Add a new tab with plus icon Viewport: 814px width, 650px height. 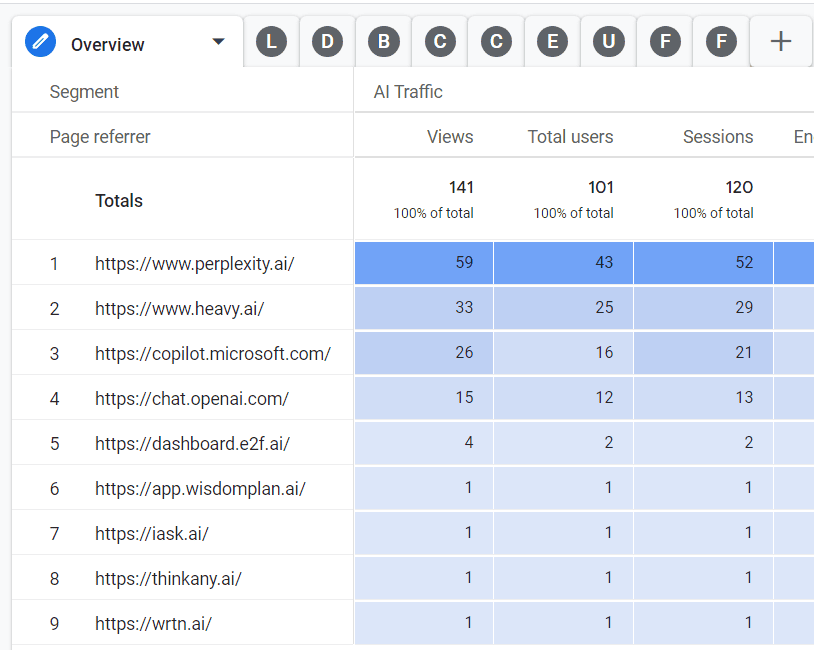[x=781, y=42]
